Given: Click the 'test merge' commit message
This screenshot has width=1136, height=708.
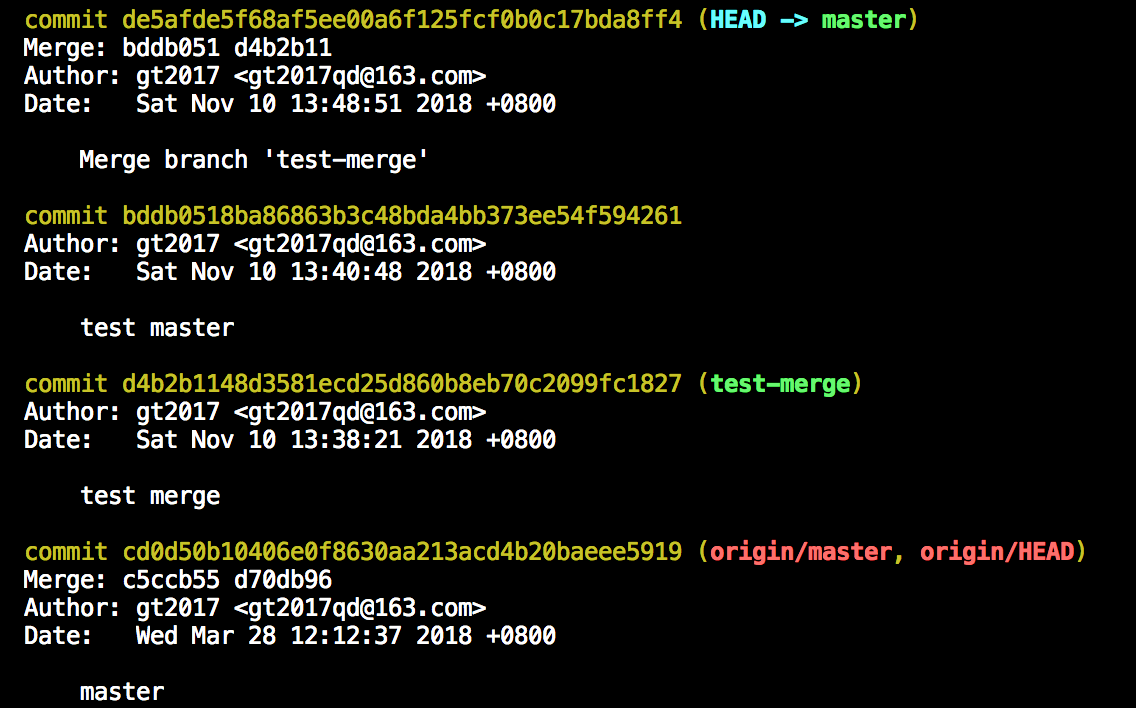Looking at the screenshot, I should [150, 496].
